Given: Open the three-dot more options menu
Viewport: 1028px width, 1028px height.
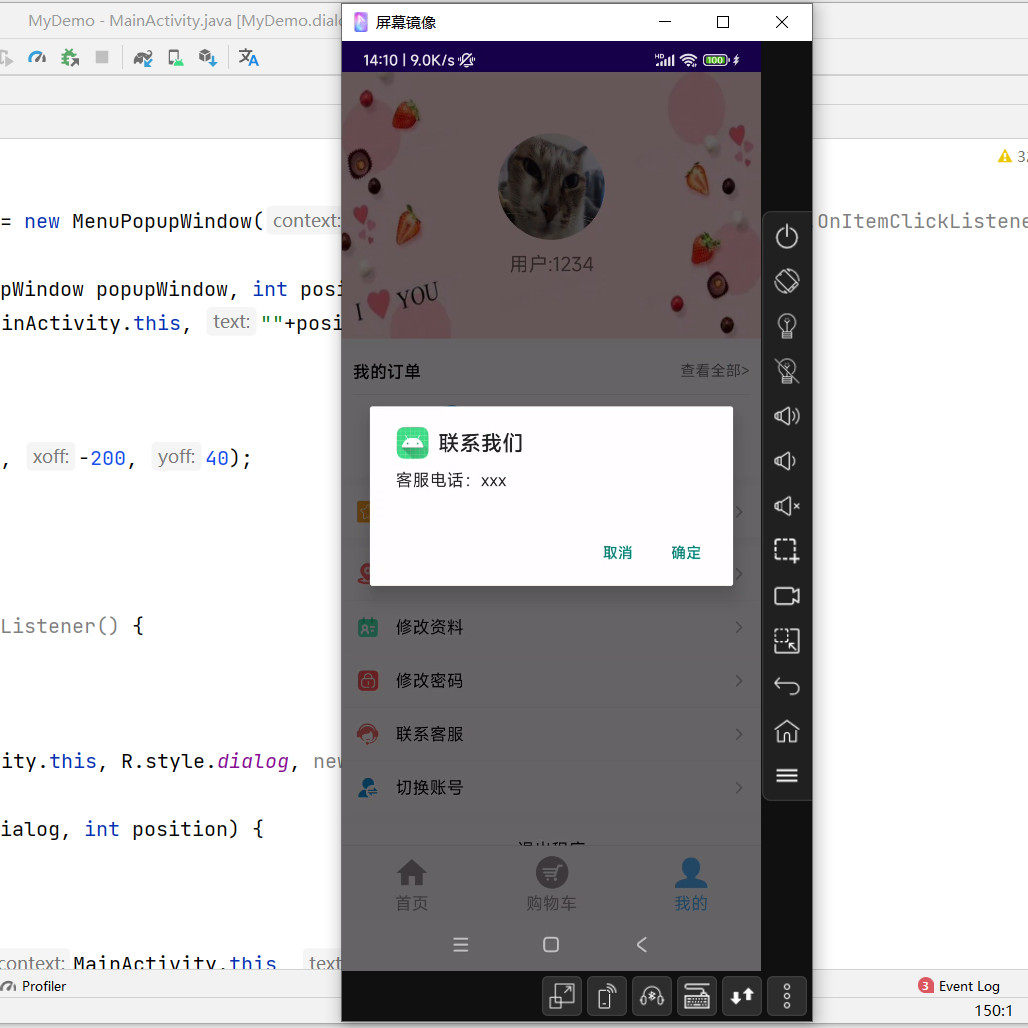Looking at the screenshot, I should click(x=786, y=996).
